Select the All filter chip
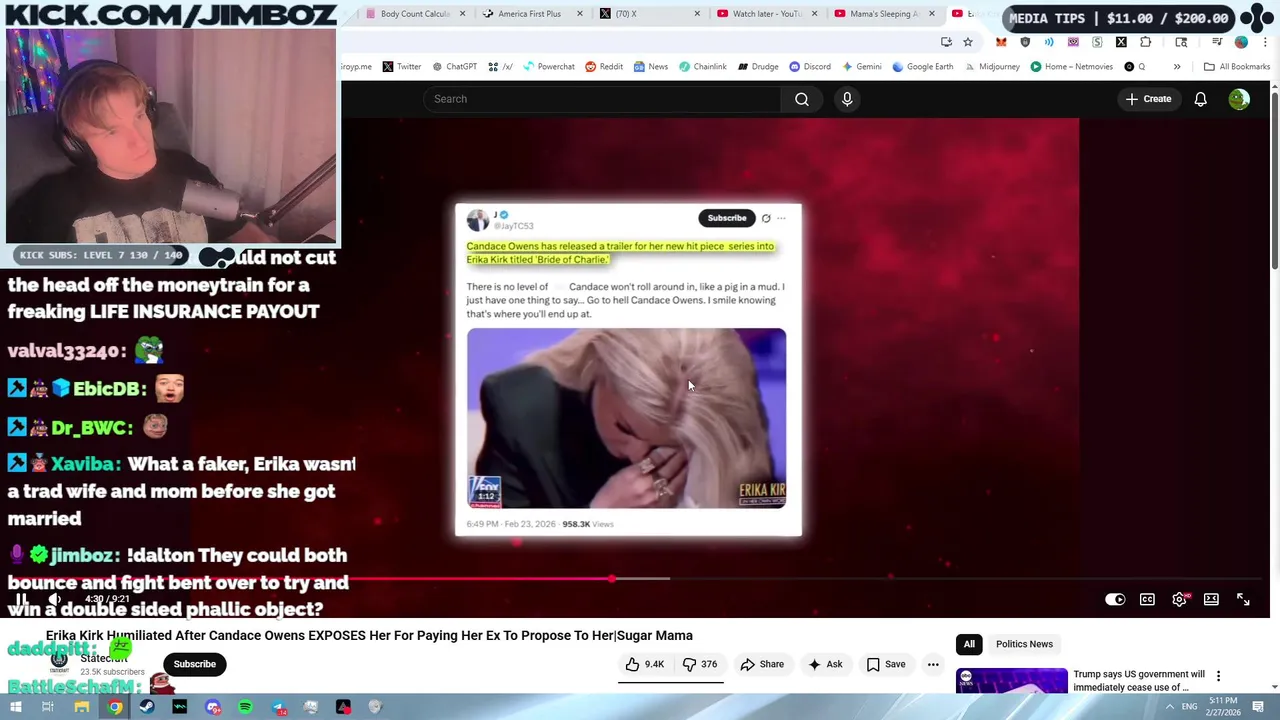The width and height of the screenshot is (1280, 720). pyautogui.click(x=969, y=644)
